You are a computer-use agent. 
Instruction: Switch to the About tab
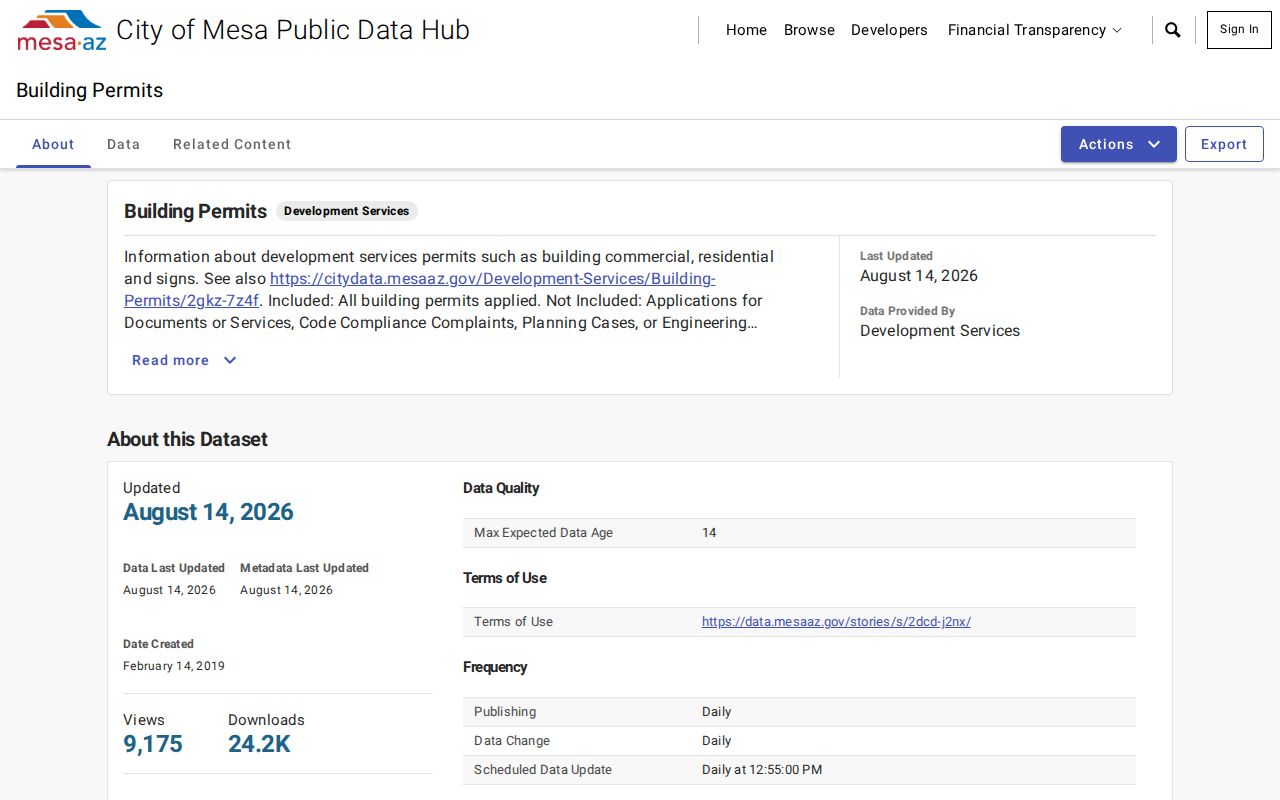point(53,144)
